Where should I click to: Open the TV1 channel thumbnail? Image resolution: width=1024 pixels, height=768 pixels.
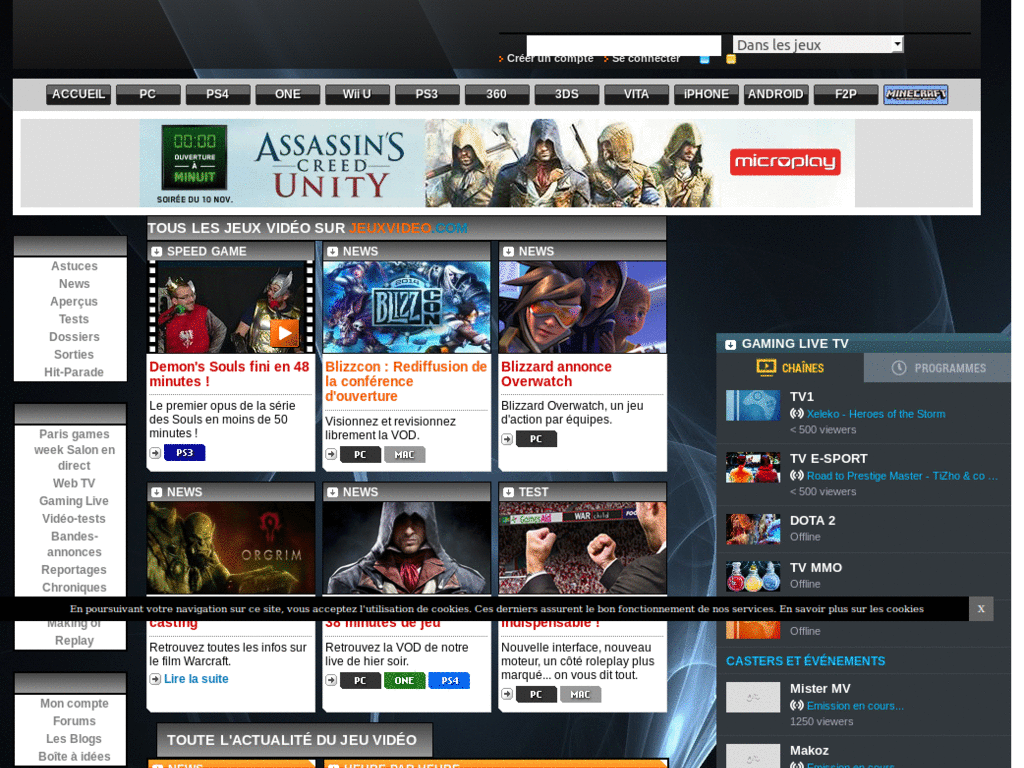[753, 405]
